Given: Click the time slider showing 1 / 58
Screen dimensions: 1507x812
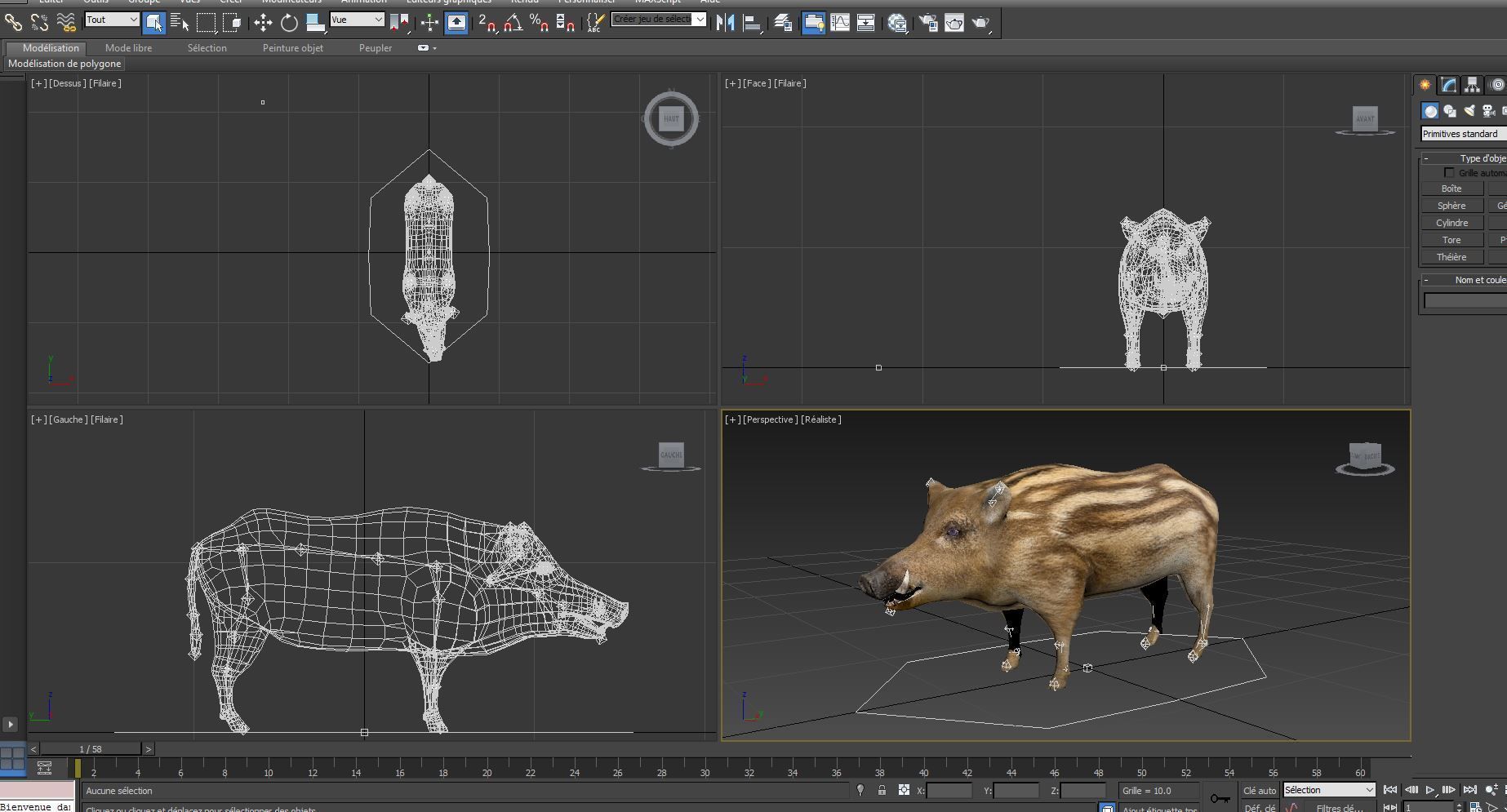Looking at the screenshot, I should click(91, 749).
